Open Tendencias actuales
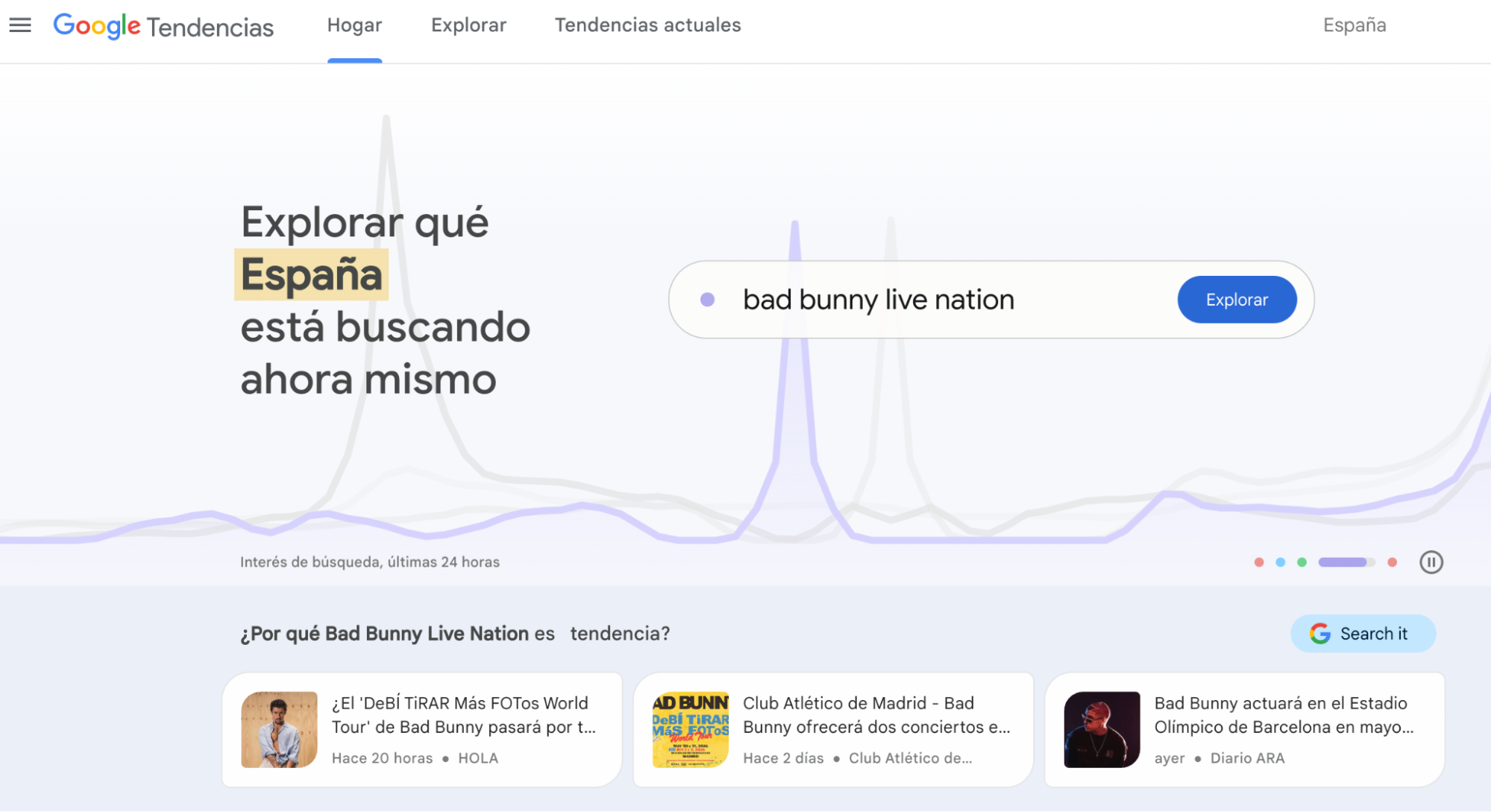The image size is (1491, 812). pyautogui.click(x=647, y=25)
